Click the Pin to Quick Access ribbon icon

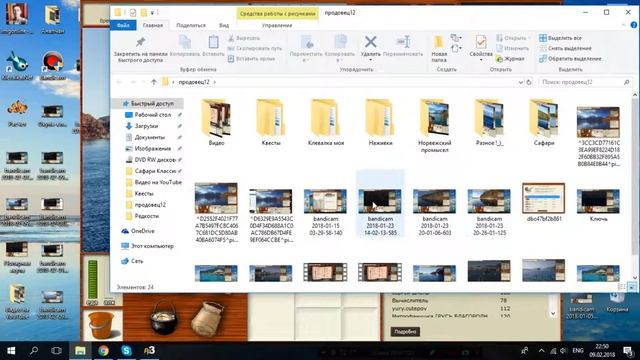tap(140, 42)
